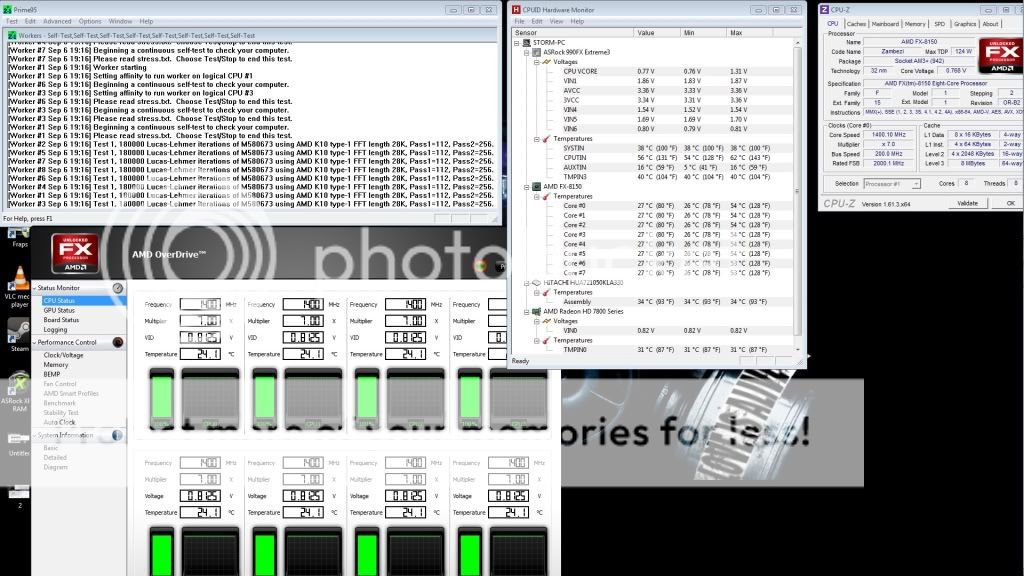Switch to the SPD tab in CPU-Z
Image resolution: width=1024 pixels, height=576 pixels.
point(939,24)
